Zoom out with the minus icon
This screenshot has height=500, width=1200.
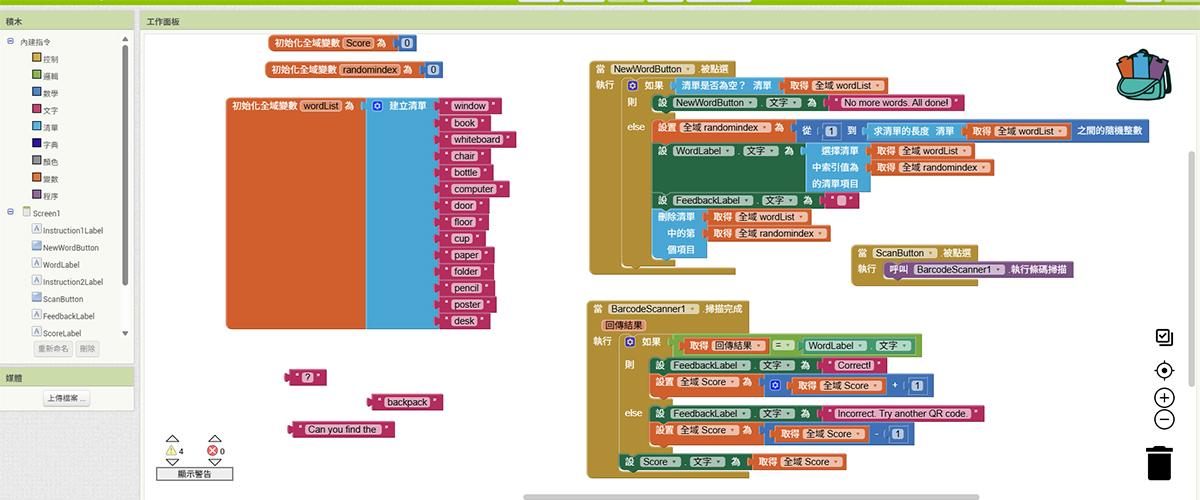click(x=1164, y=420)
